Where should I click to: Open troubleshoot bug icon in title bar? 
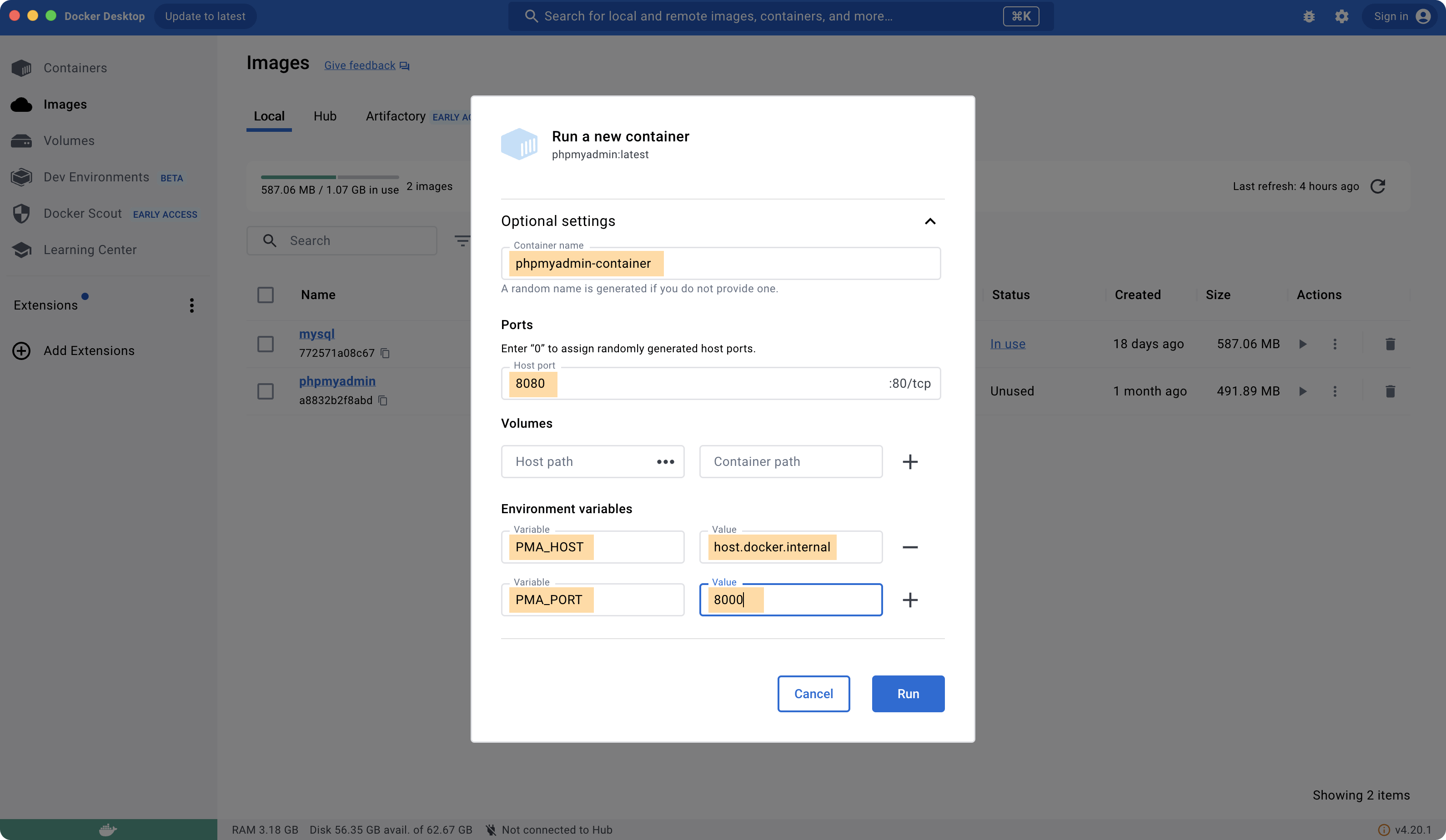point(1309,16)
